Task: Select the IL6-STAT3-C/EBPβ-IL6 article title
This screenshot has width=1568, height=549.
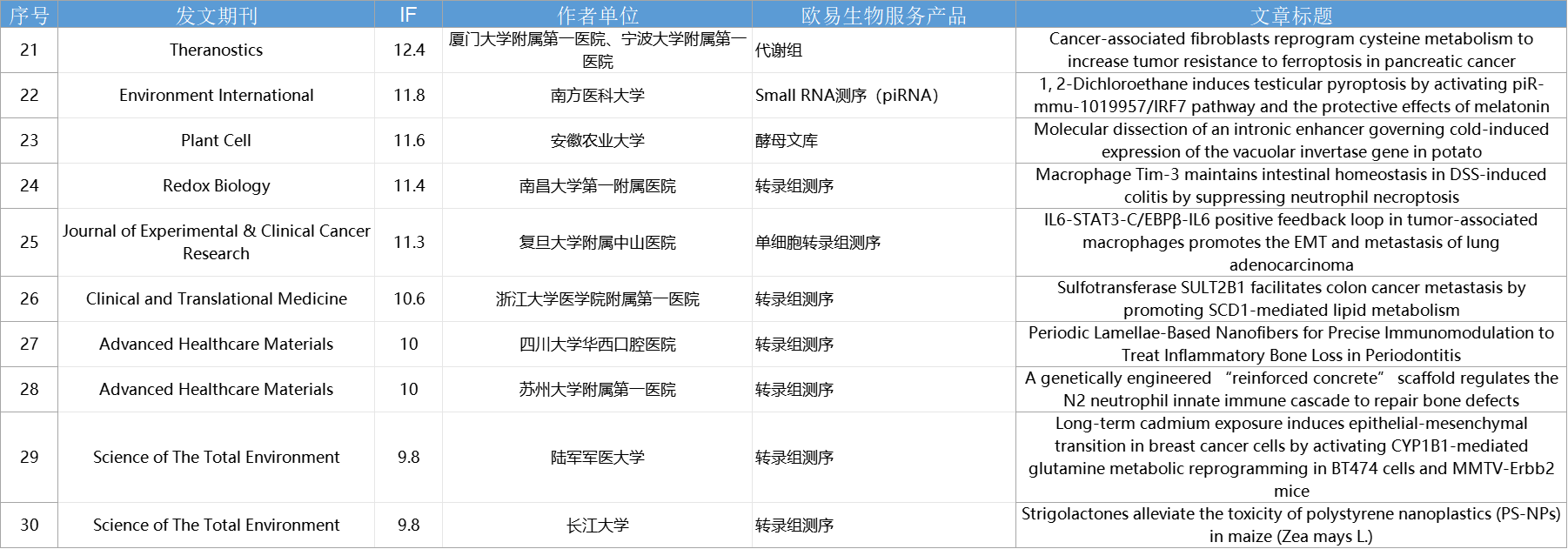Action: 1291,242
